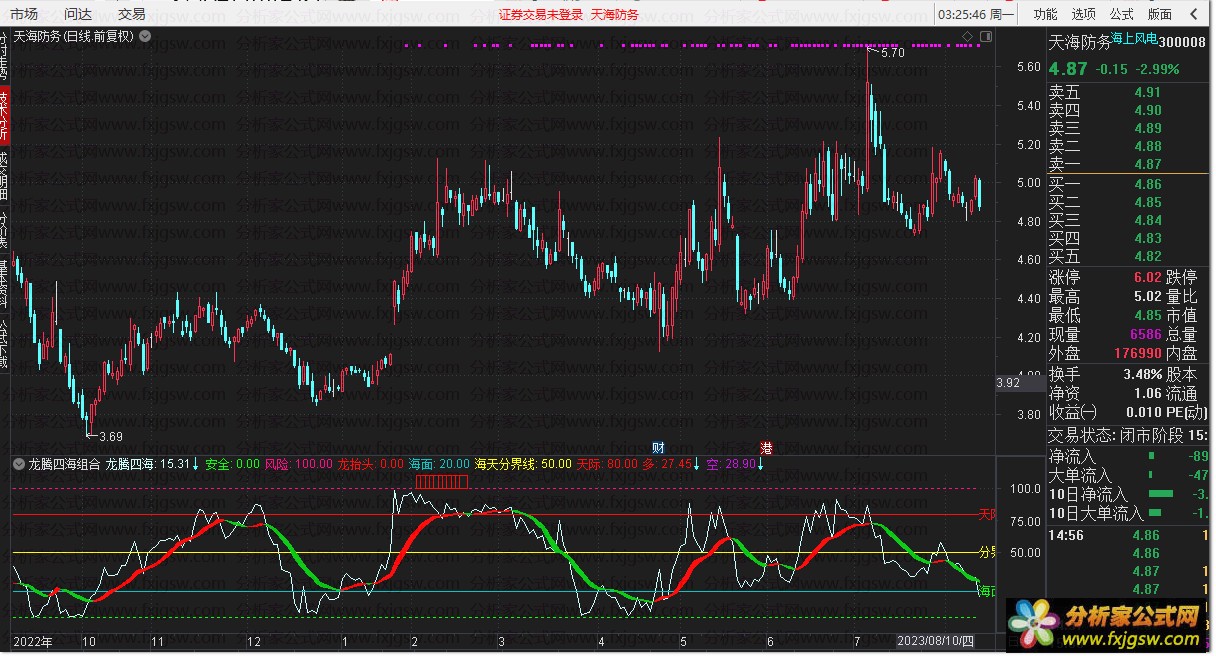Open the 版面 menu

(x=1160, y=14)
